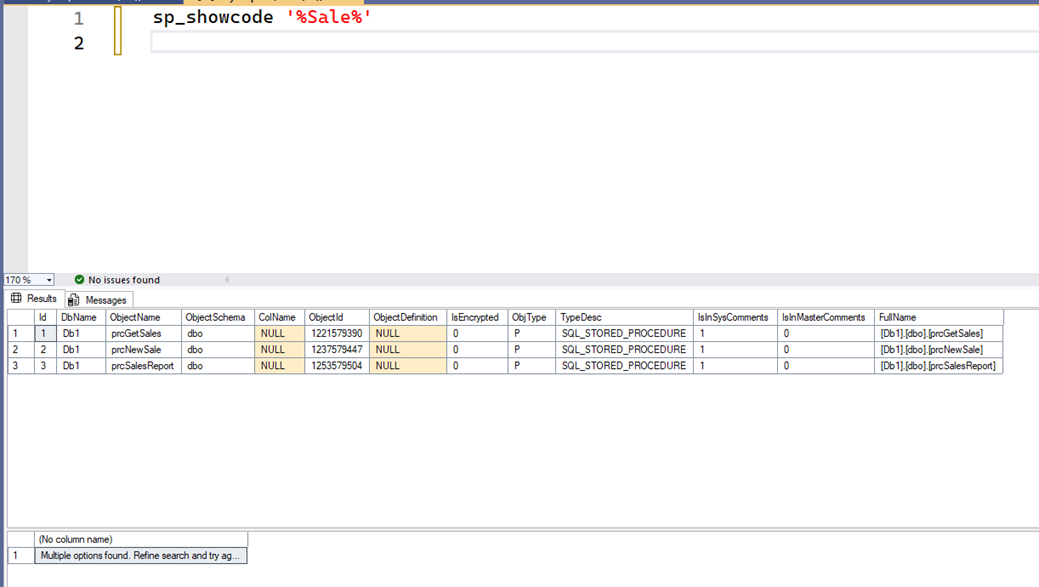Image resolution: width=1039 pixels, height=587 pixels.
Task: Click the left scroll arrow beside the status bar
Action: pos(228,280)
